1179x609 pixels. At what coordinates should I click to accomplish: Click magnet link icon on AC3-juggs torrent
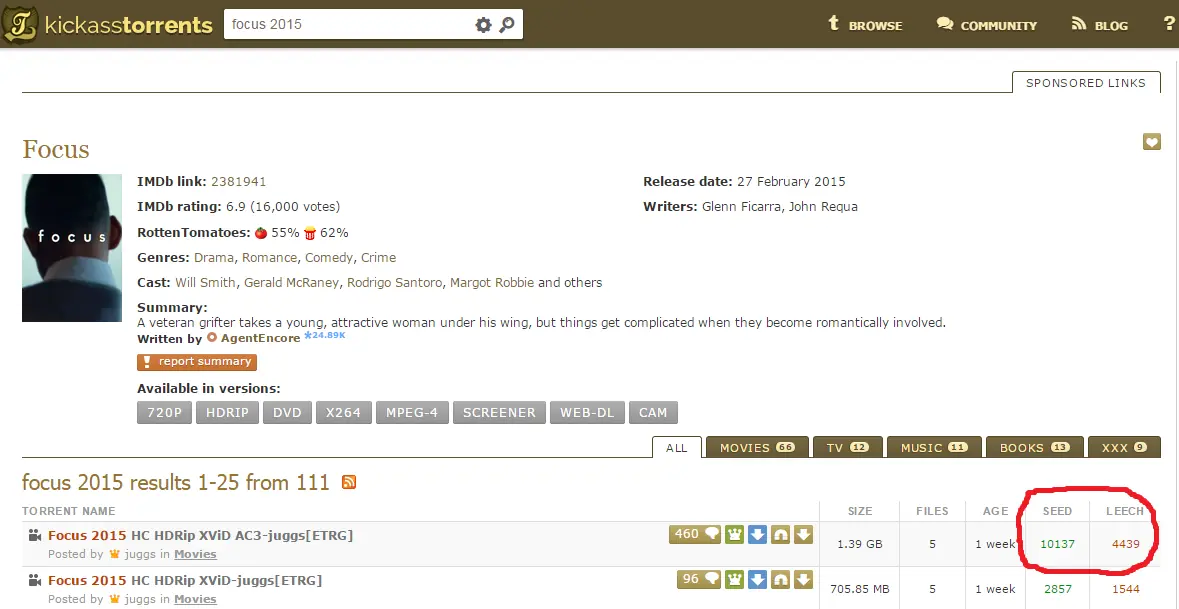780,535
